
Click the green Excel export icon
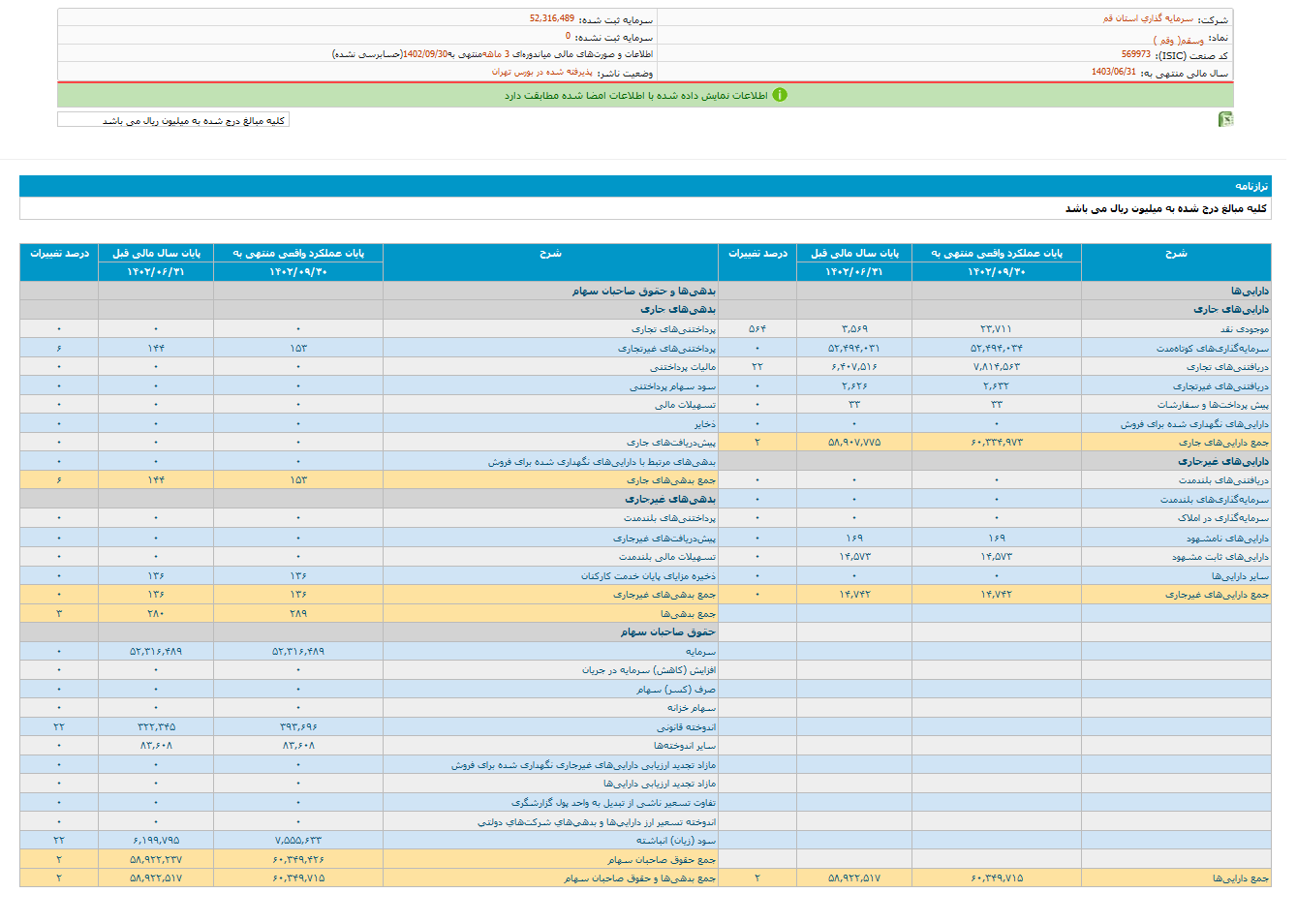pyautogui.click(x=1225, y=119)
